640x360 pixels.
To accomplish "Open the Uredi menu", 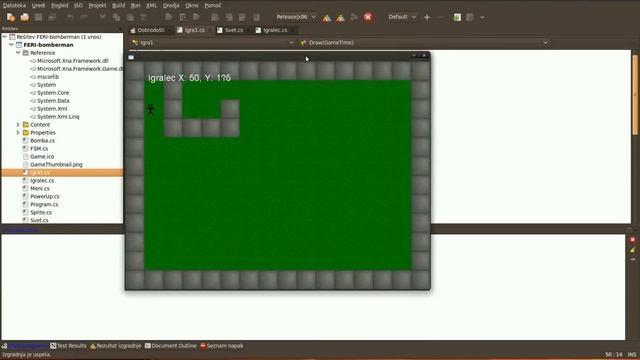I will click(x=38, y=5).
